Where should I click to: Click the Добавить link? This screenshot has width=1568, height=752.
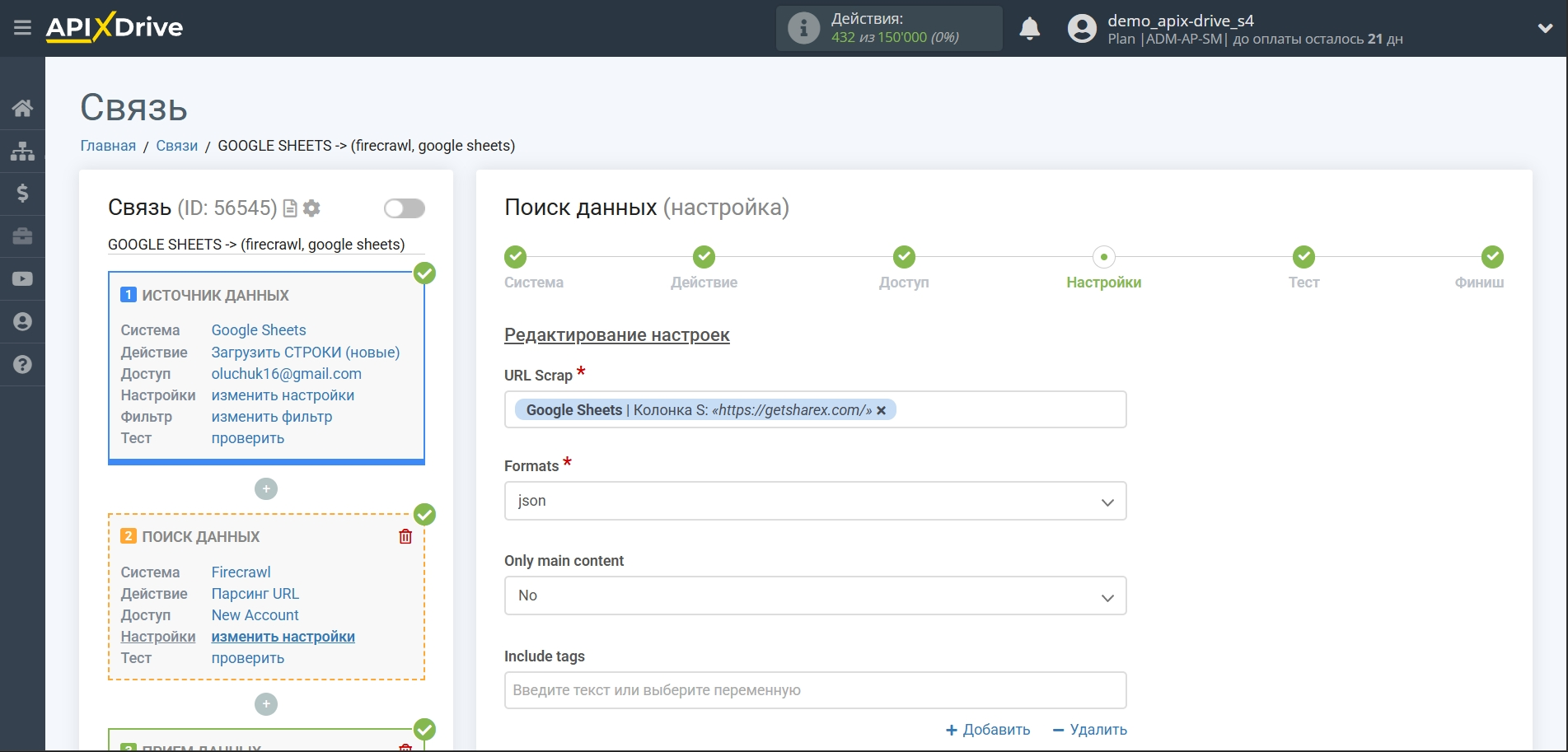(x=988, y=730)
